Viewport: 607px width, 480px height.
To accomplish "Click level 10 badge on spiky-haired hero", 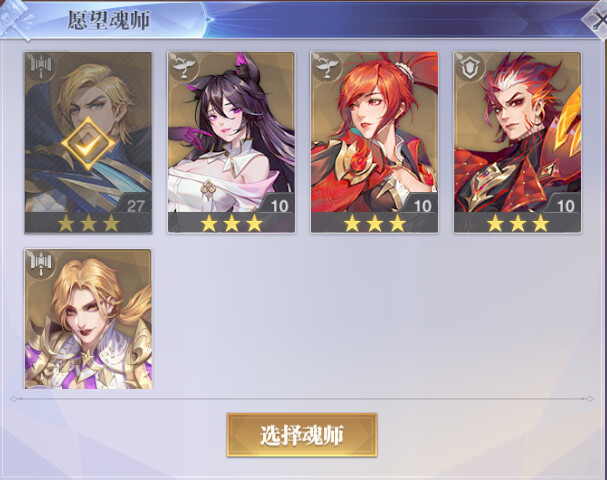I will 566,206.
